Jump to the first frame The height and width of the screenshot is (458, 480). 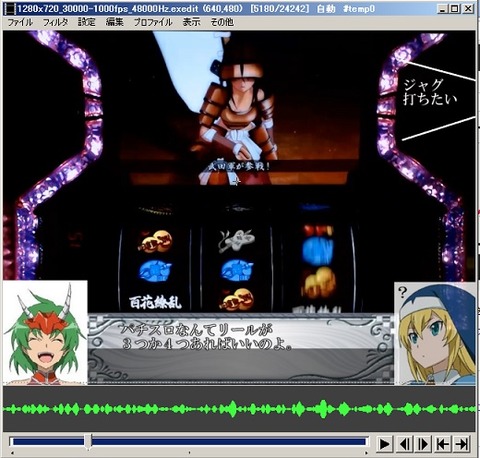click(443, 444)
